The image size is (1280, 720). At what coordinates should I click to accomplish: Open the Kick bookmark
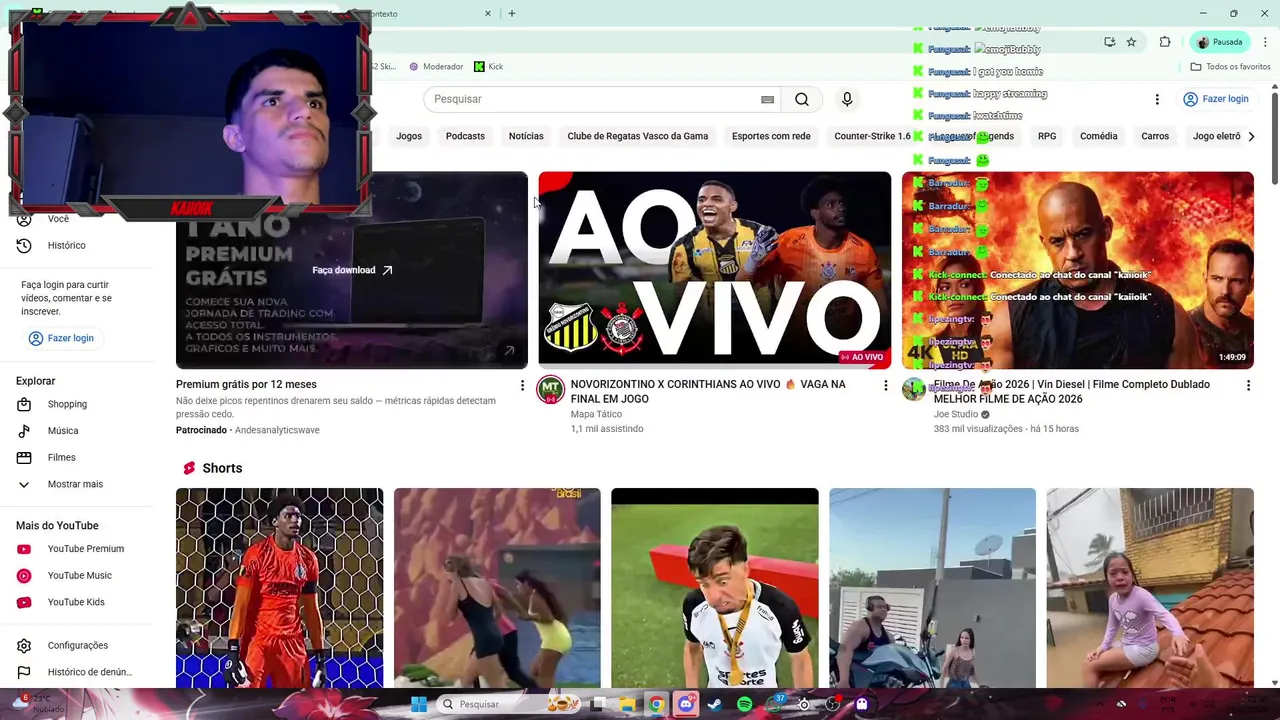(x=488, y=67)
